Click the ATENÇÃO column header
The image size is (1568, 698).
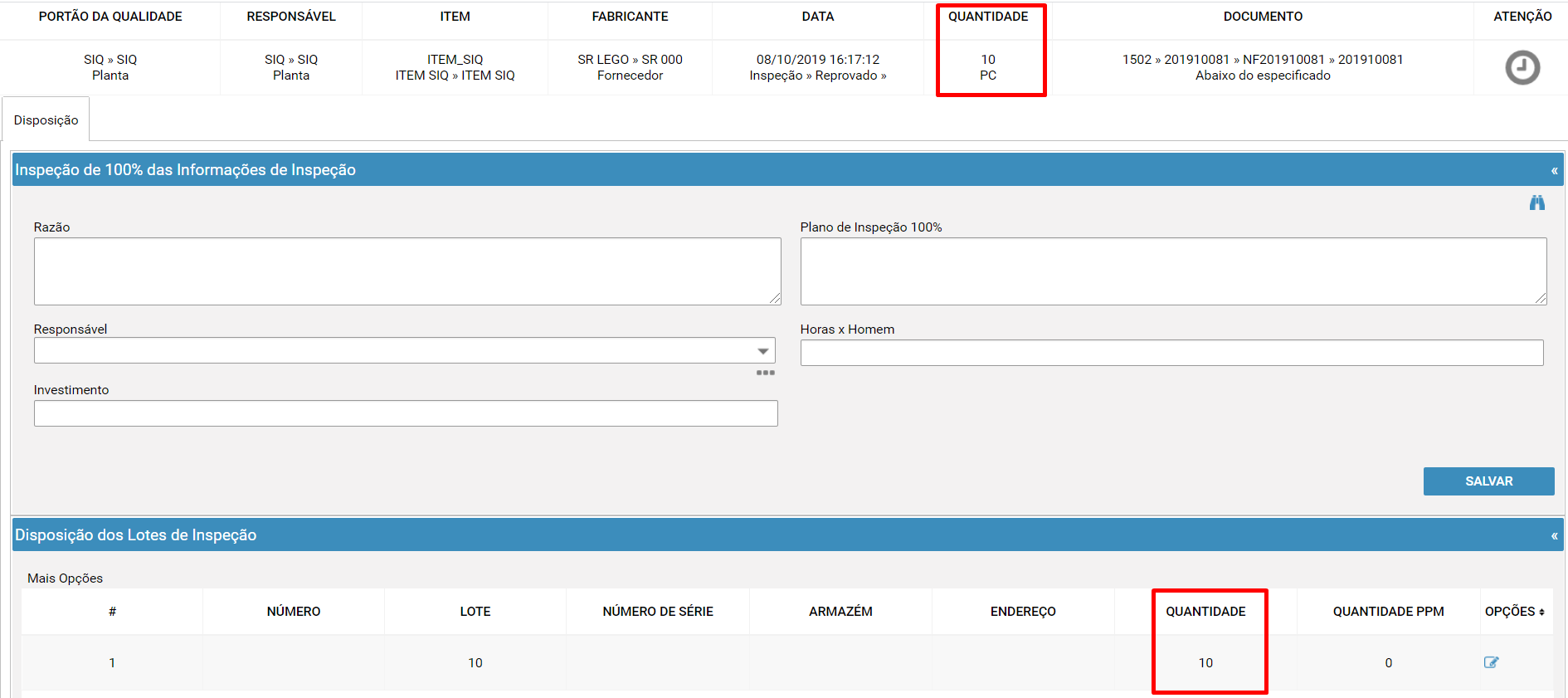tap(1522, 17)
